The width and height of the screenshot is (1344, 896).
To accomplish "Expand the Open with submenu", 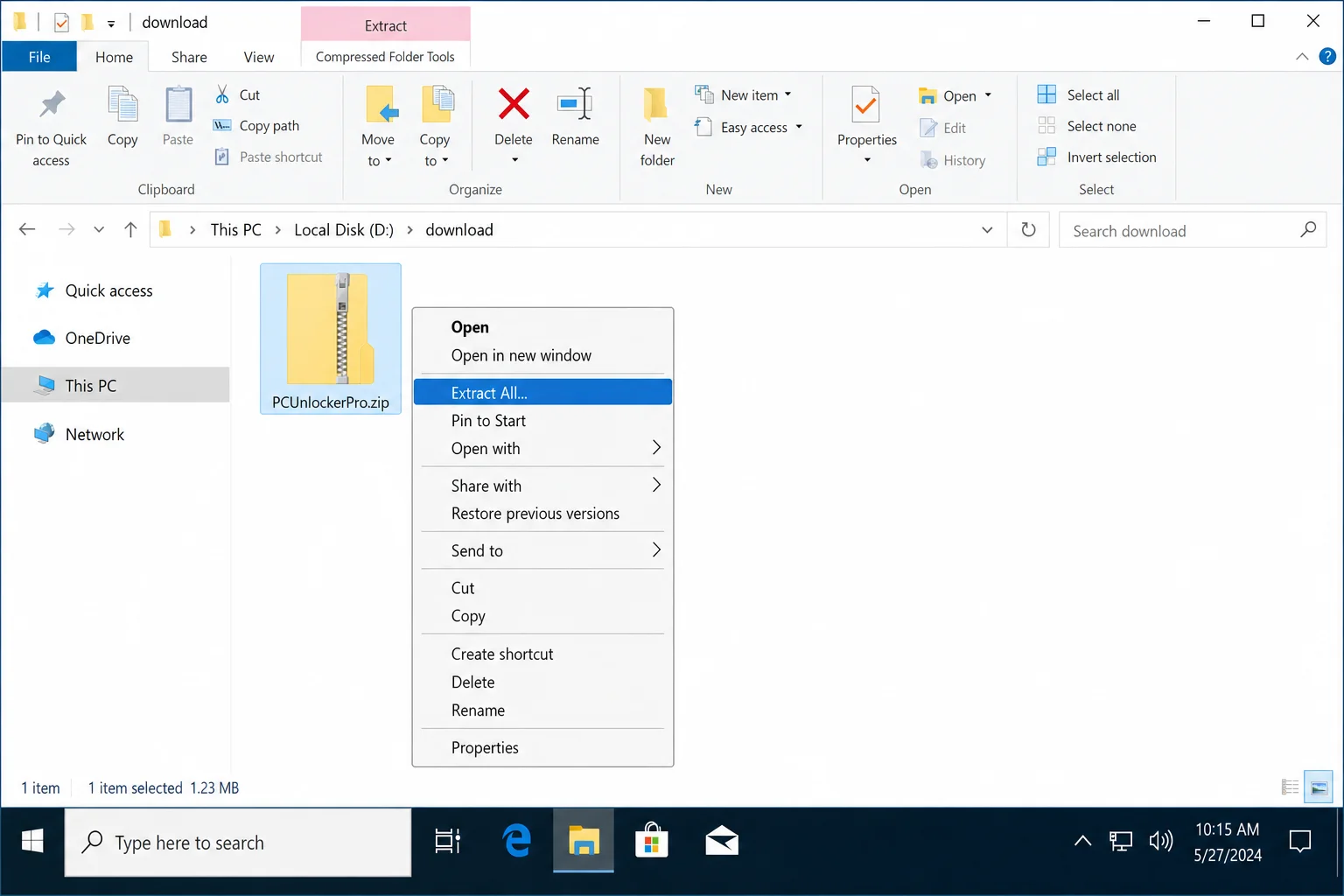I will pos(542,448).
